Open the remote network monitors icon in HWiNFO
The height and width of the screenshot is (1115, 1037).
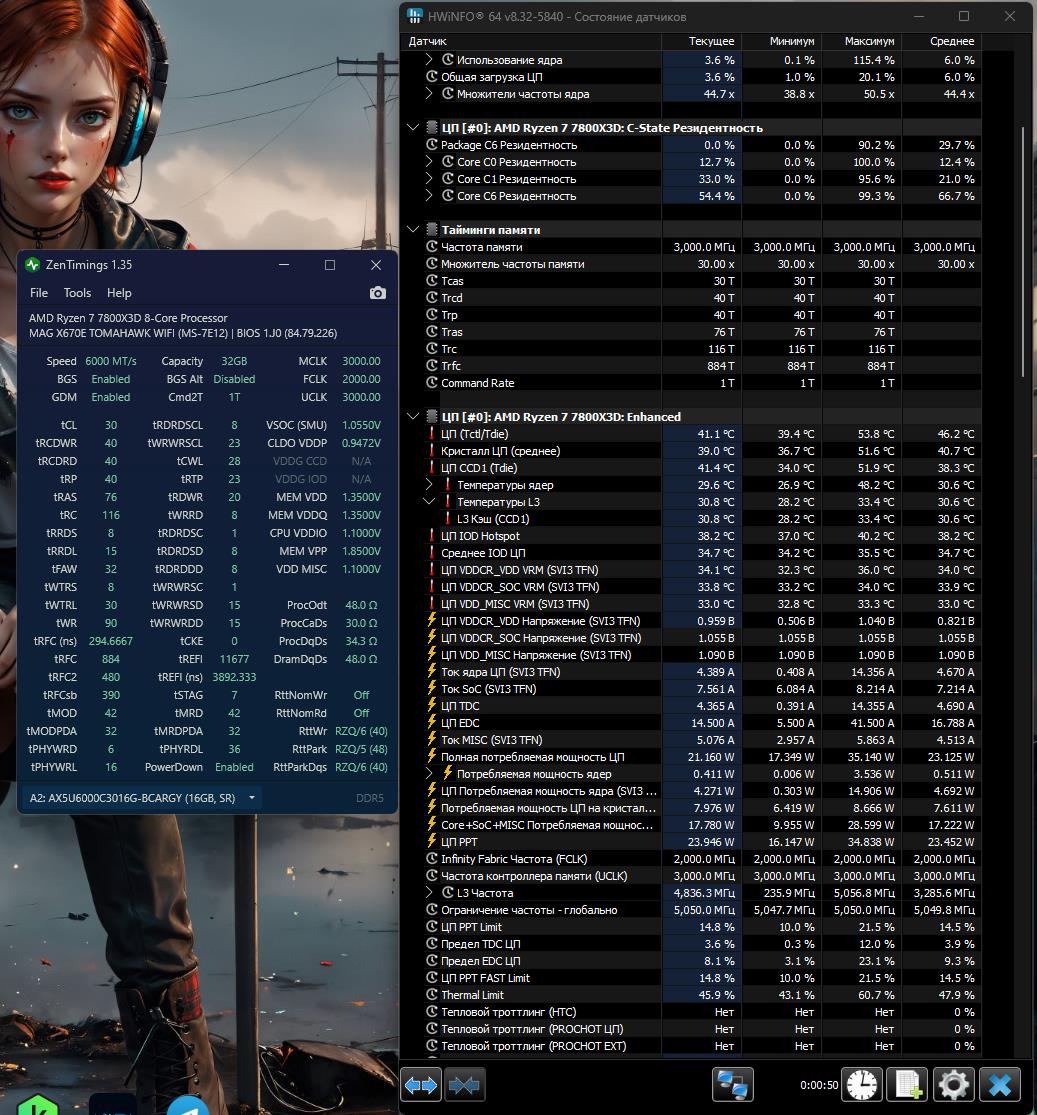pyautogui.click(x=733, y=1085)
